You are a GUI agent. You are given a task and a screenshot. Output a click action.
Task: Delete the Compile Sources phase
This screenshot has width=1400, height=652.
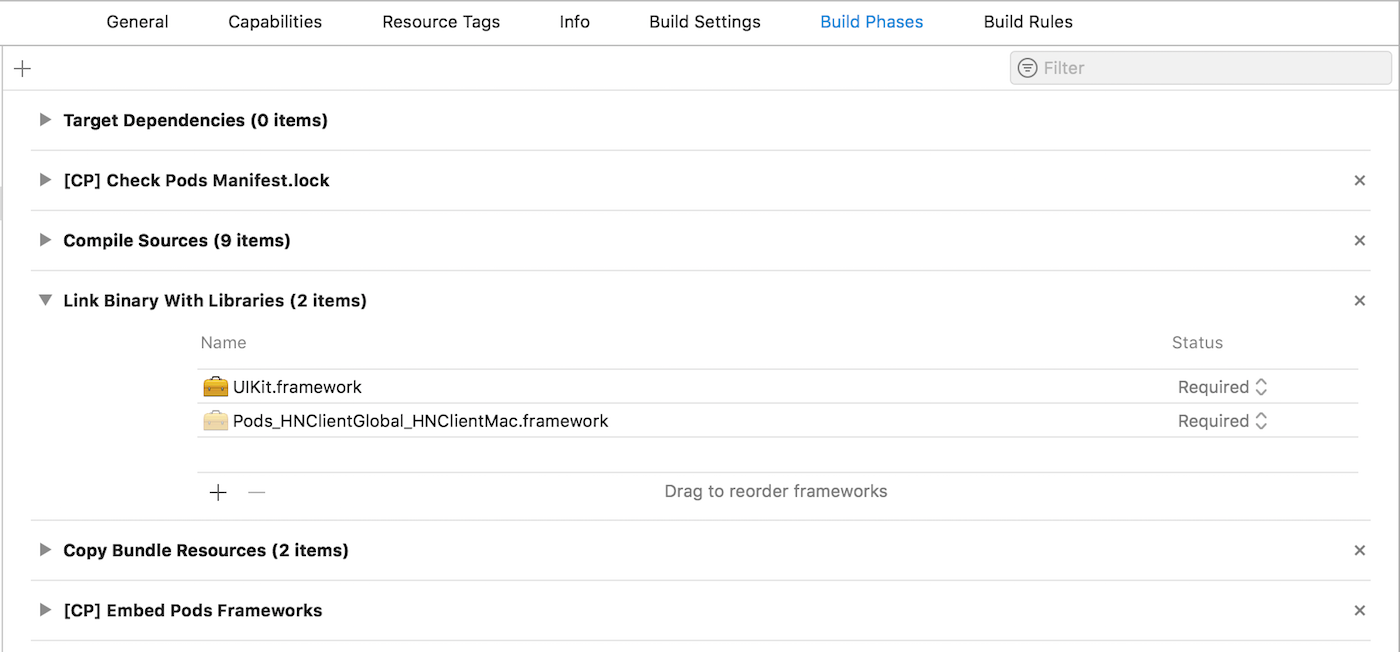(1359, 241)
